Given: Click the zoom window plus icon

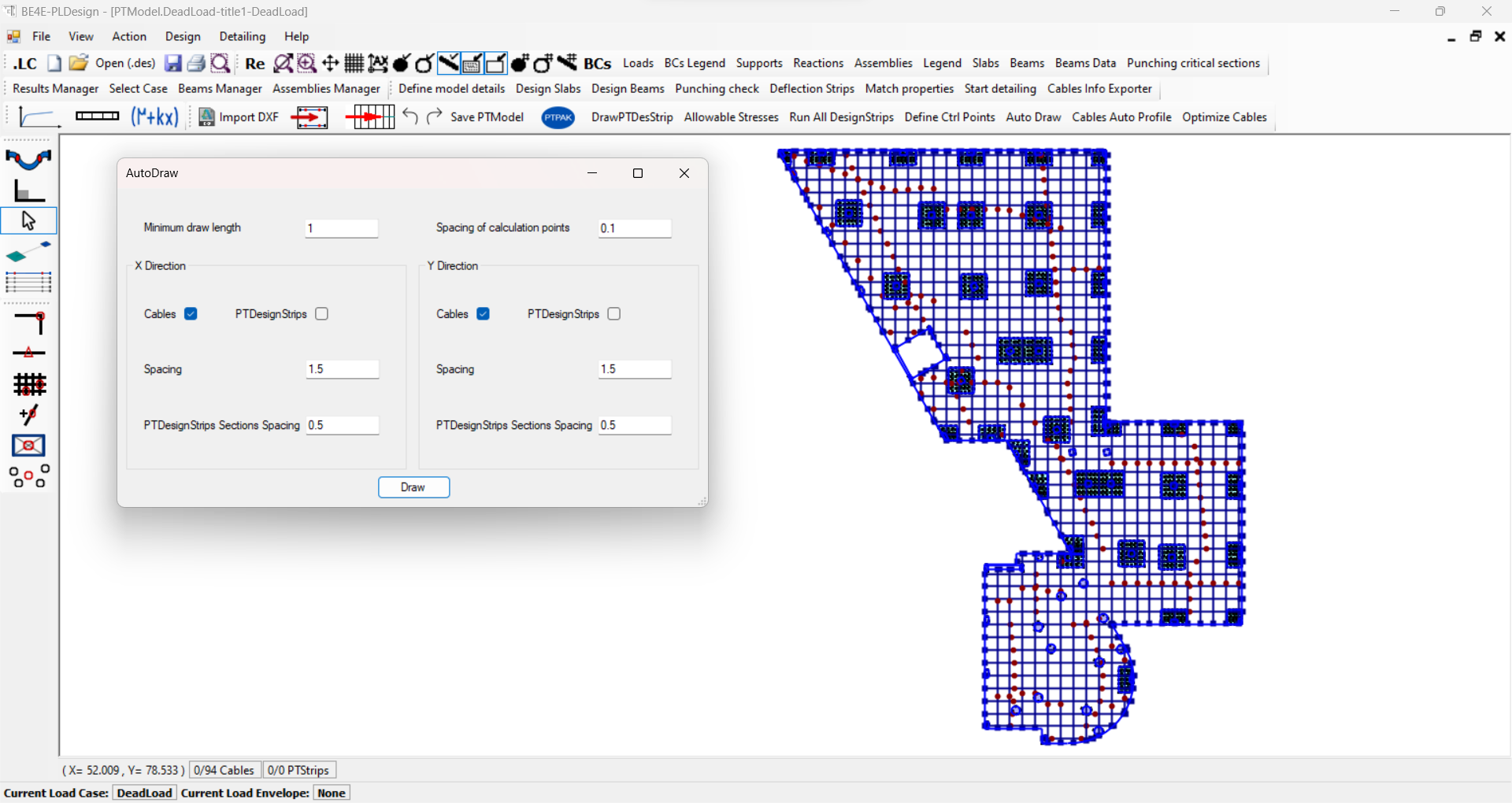Looking at the screenshot, I should [307, 64].
